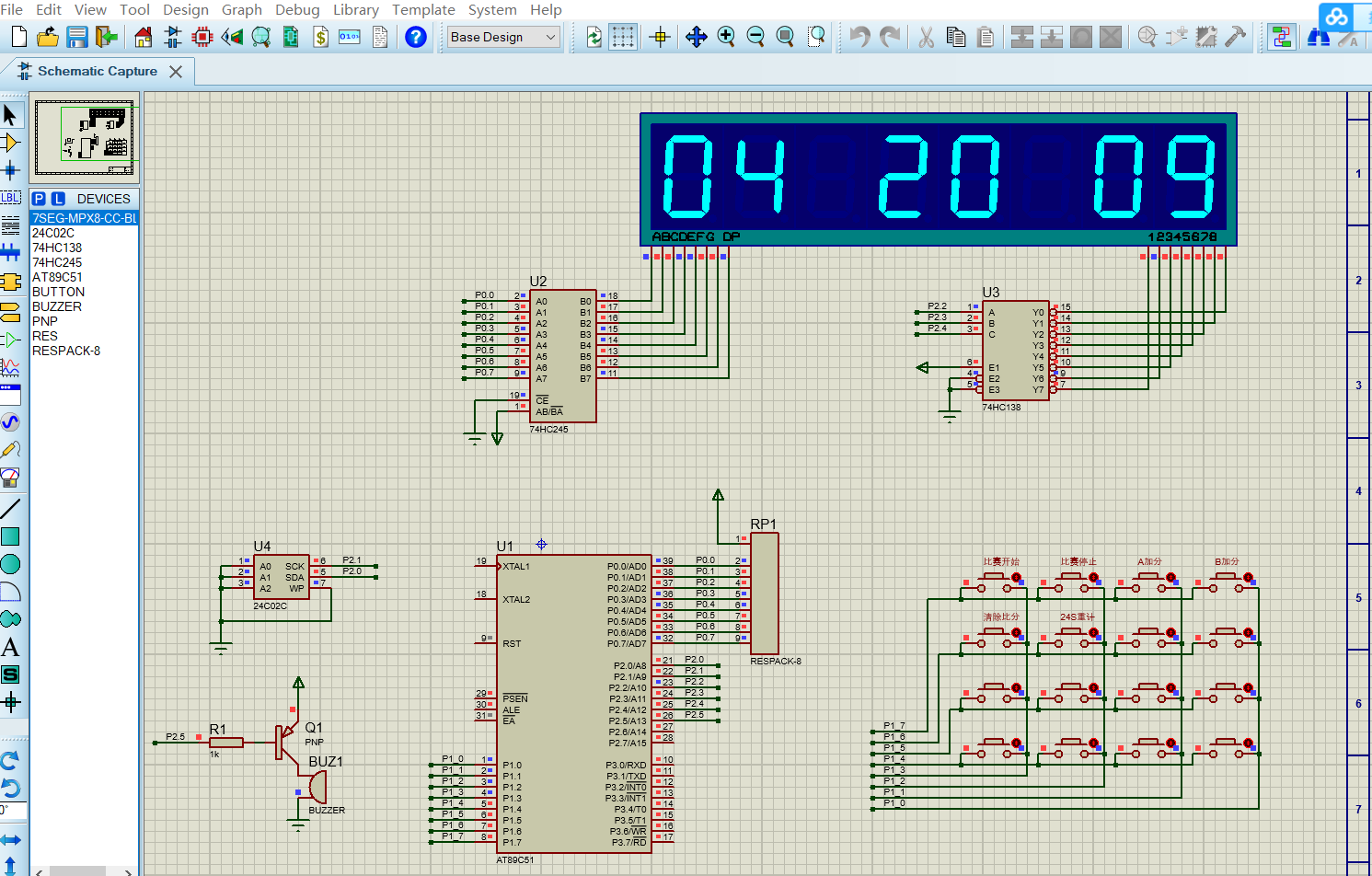
Task: Zoom in with the plus magnifier
Action: [726, 37]
